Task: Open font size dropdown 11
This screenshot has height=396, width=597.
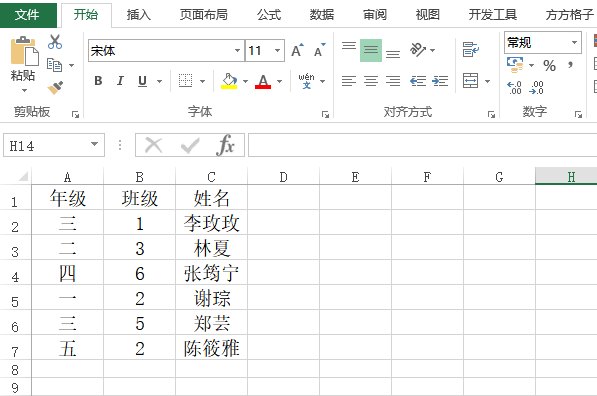Action: click(278, 50)
